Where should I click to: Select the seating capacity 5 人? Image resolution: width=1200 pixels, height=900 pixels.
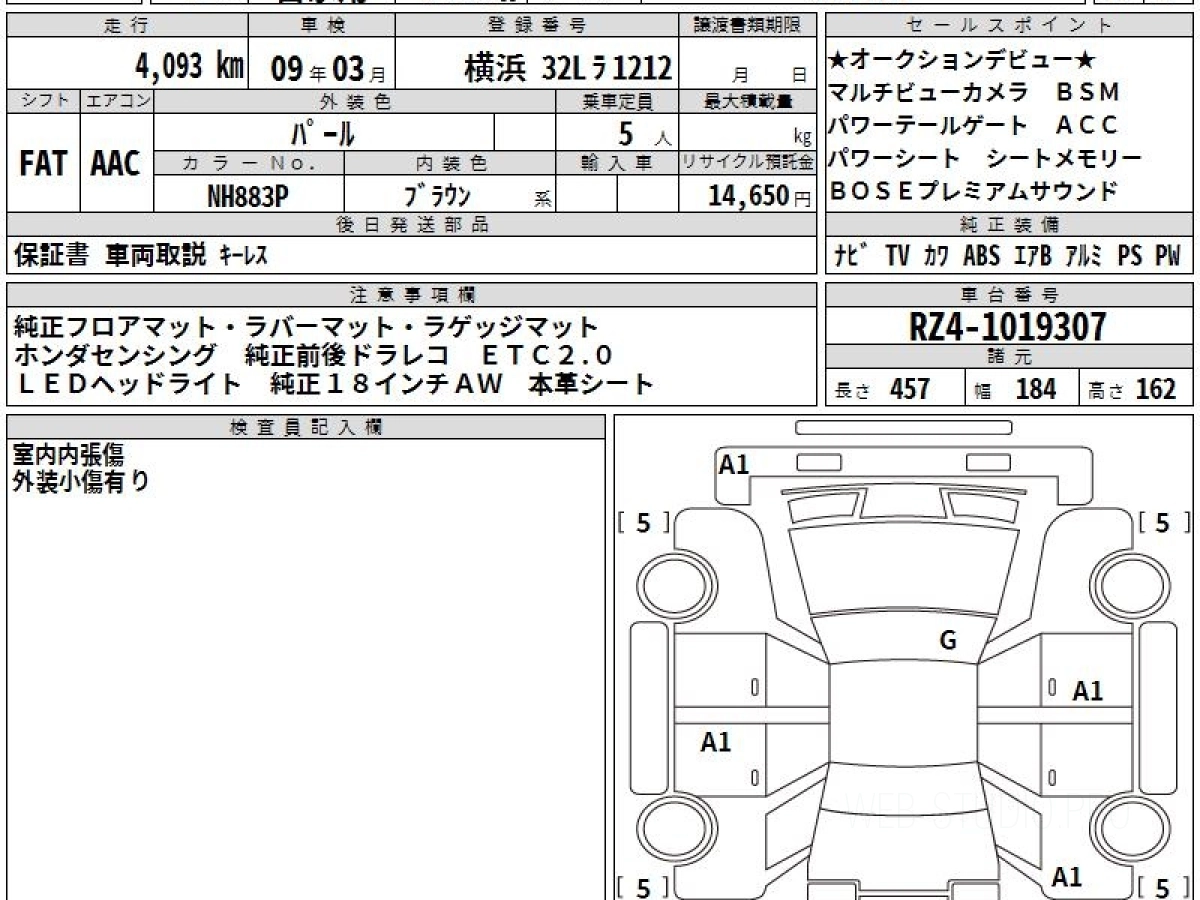pos(644,133)
